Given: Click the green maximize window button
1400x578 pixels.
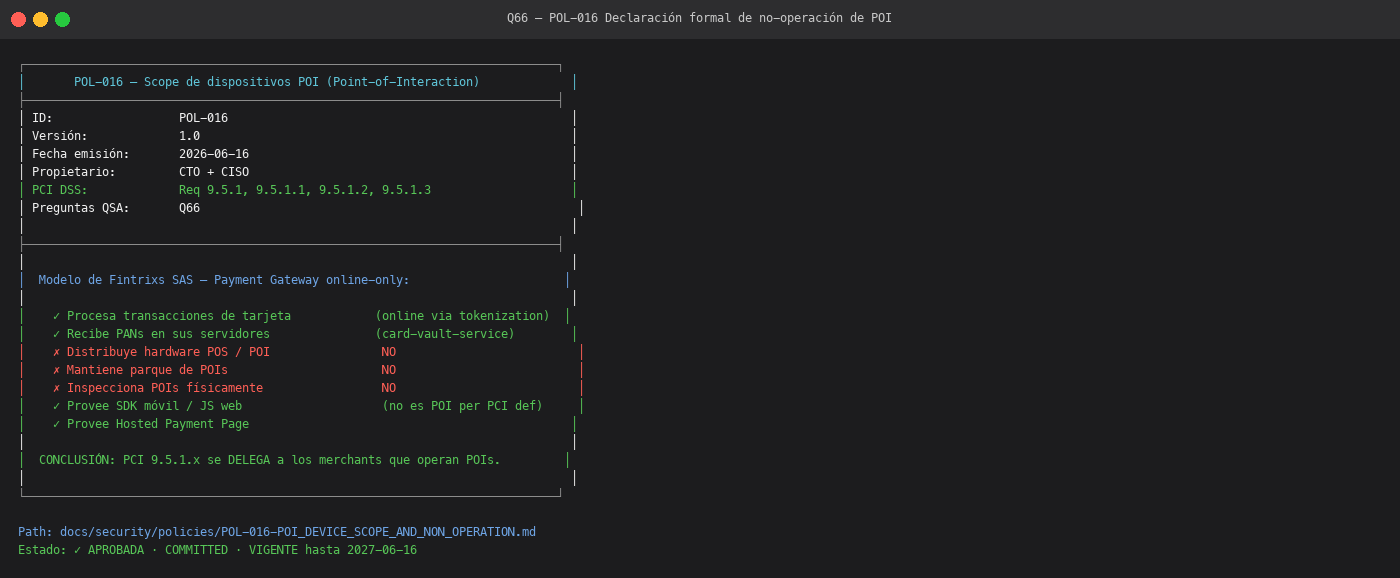Looking at the screenshot, I should (62, 19).
